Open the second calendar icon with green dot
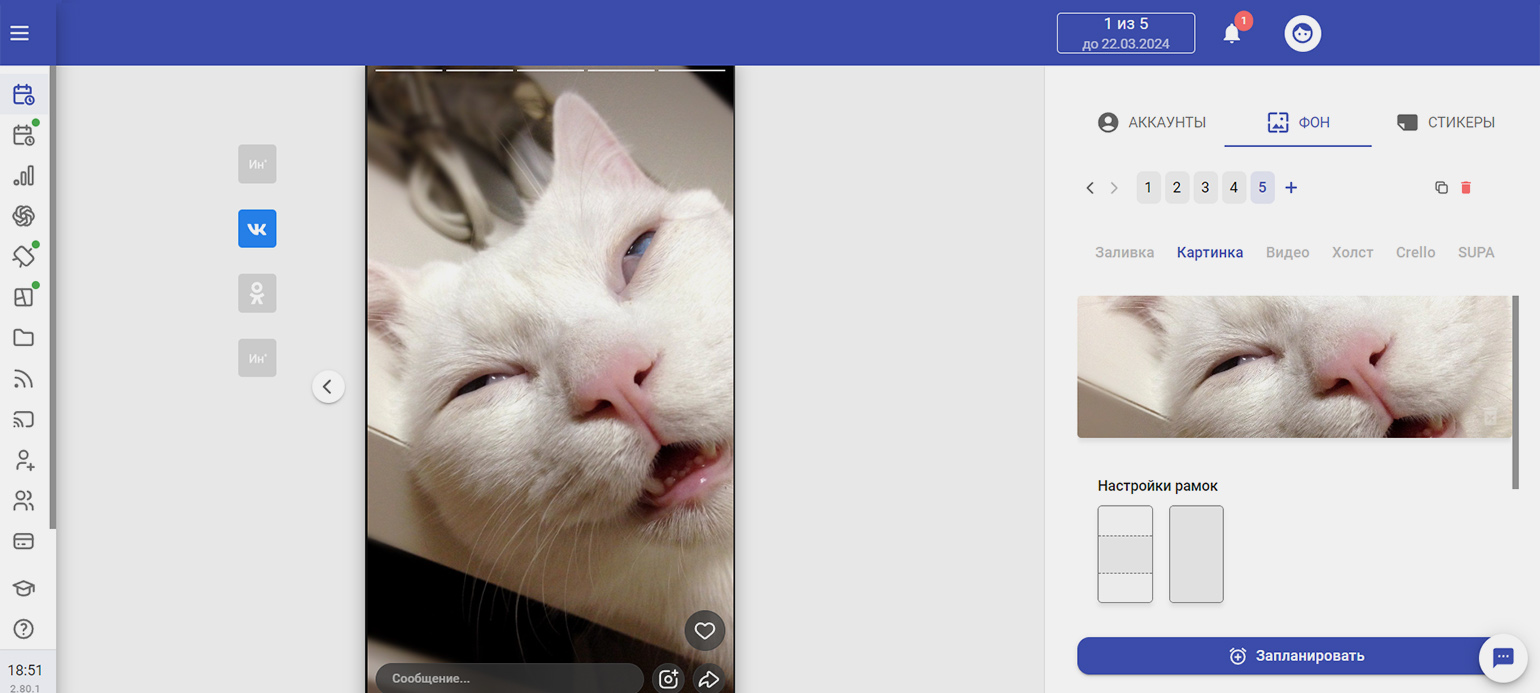This screenshot has width=1540, height=693. pyautogui.click(x=24, y=135)
